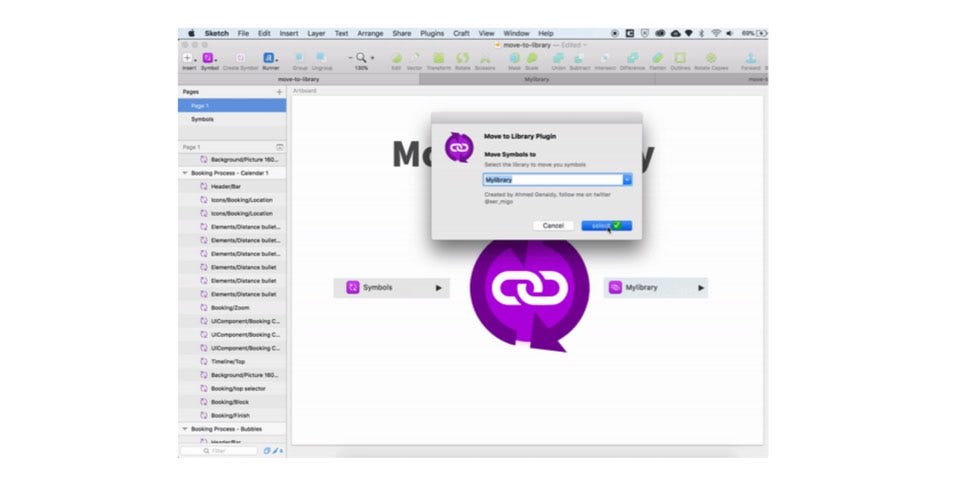
Task: Open the Plugins menu
Action: [432, 34]
